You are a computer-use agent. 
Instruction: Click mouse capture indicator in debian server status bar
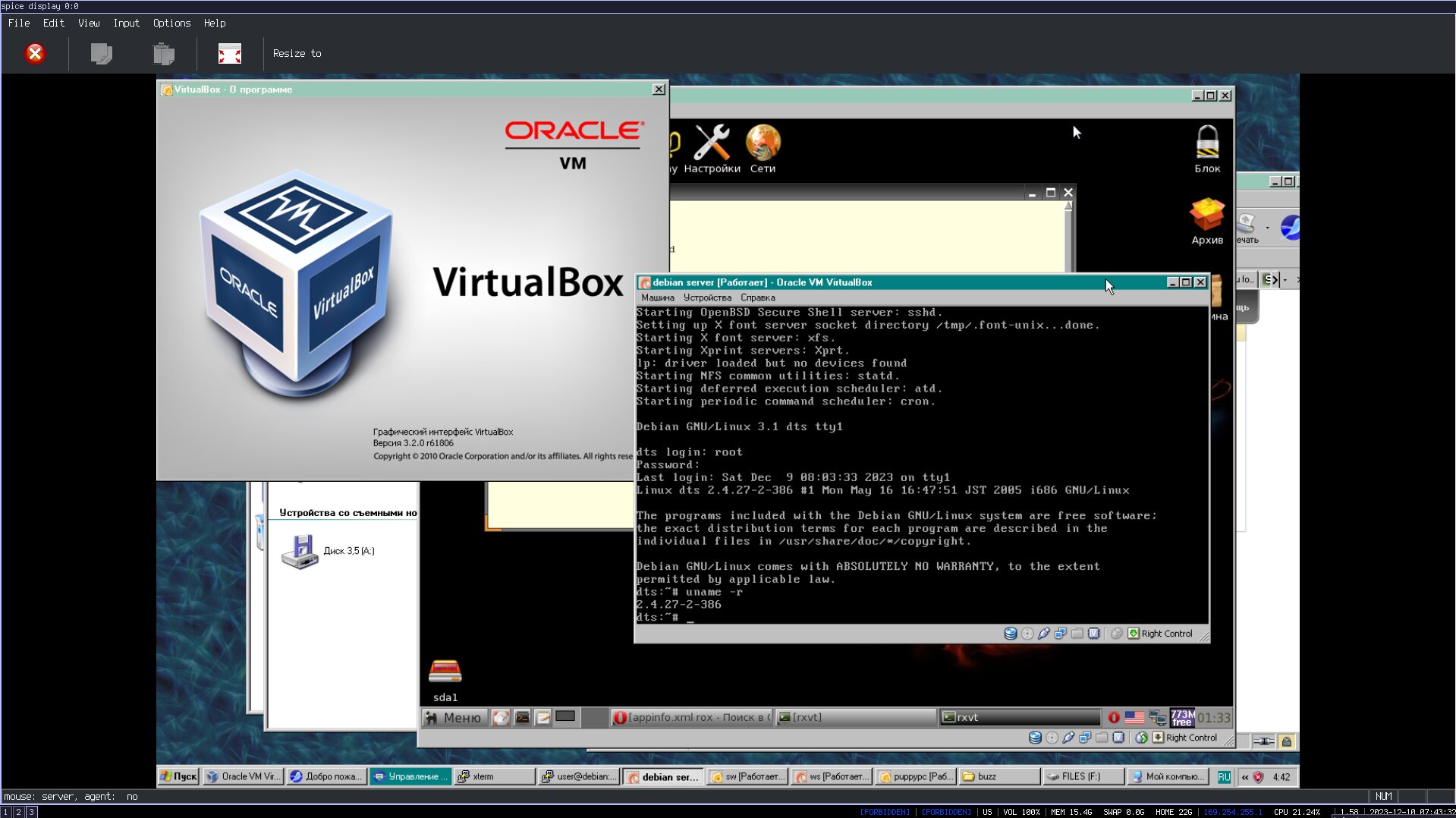point(1117,634)
